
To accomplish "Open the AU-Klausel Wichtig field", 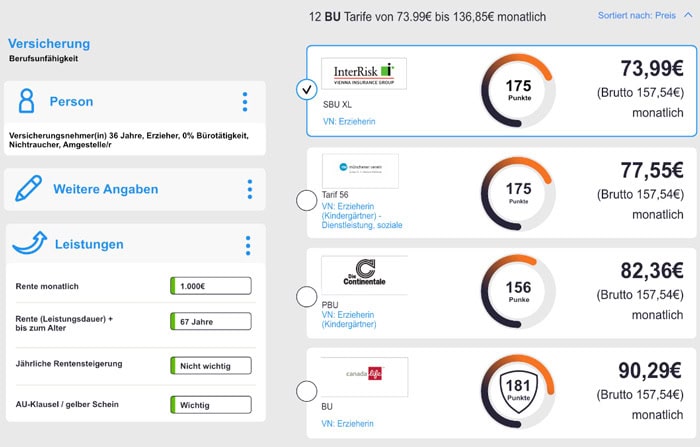I will pos(211,405).
